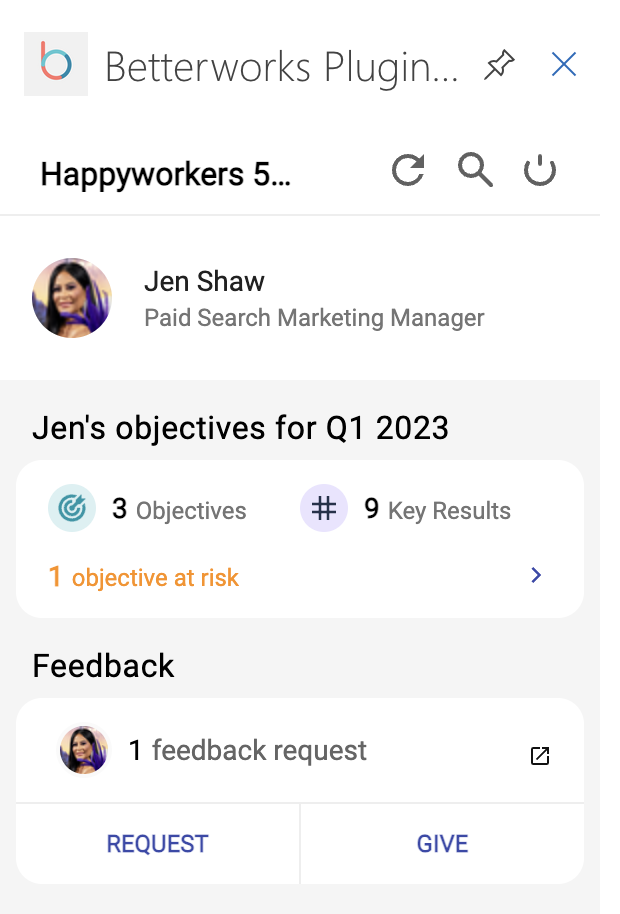Viewport: 620px width, 914px height.
Task: Expand the objective at risk chevron
Action: tap(536, 575)
